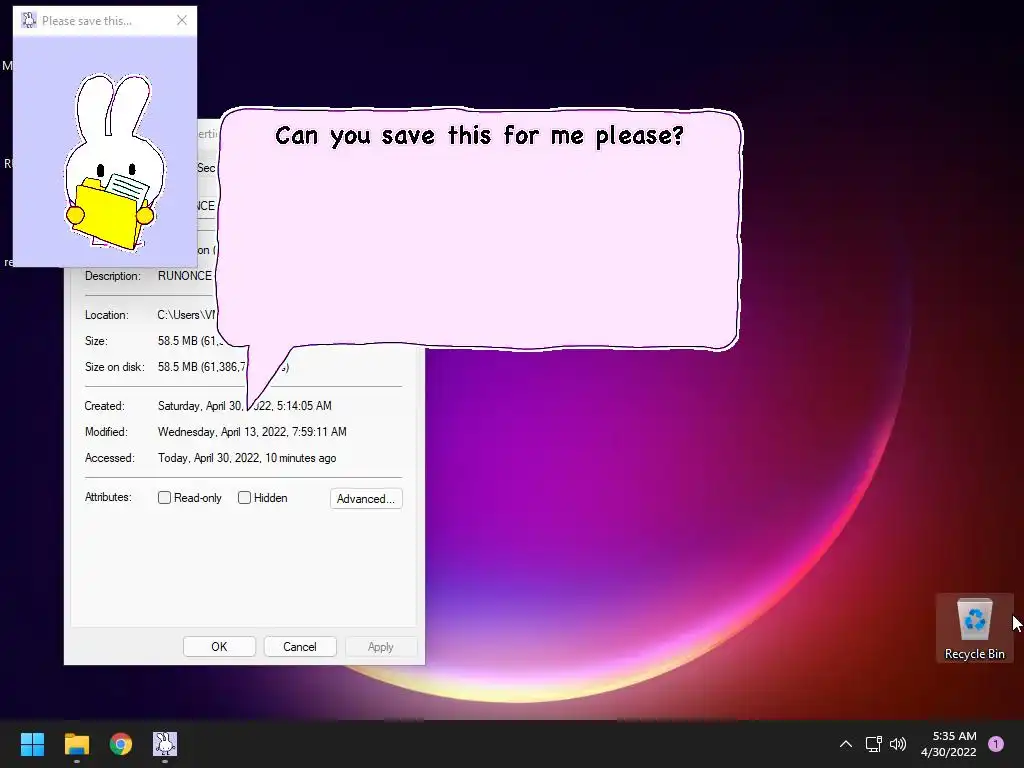Image resolution: width=1024 pixels, height=768 pixels.
Task: Click the bunny icon in window title bar
Action: coord(29,20)
